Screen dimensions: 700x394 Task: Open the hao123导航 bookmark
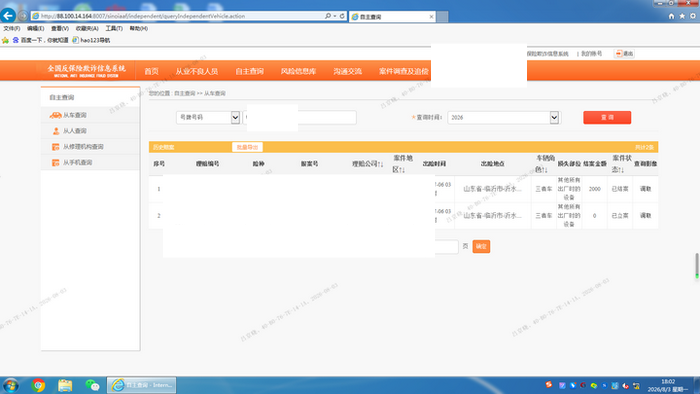click(91, 40)
